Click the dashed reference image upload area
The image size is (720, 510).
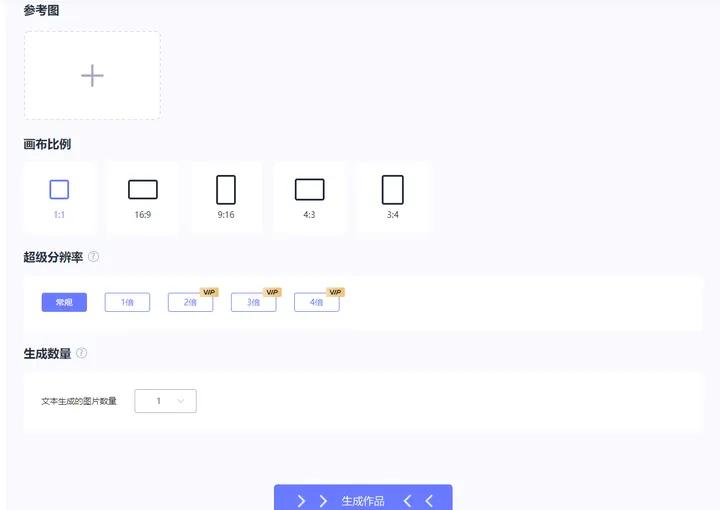point(92,76)
